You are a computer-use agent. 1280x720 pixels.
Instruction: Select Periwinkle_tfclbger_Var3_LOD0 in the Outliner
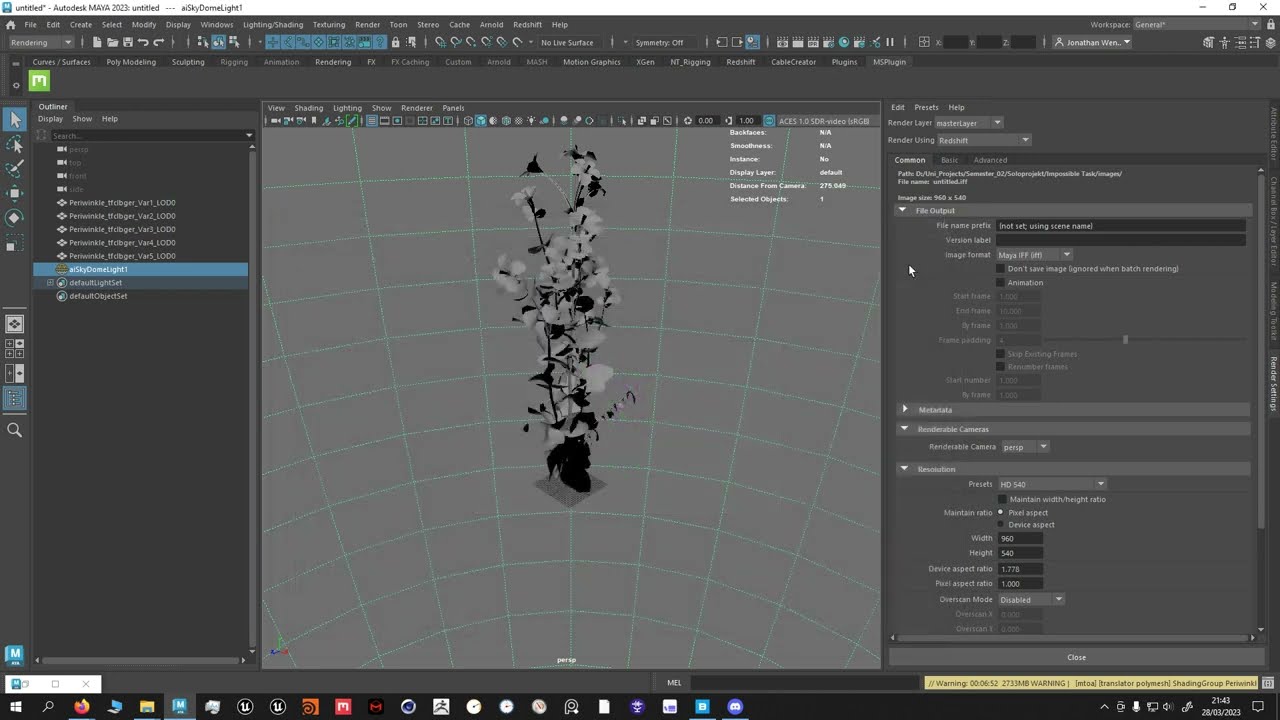point(122,229)
